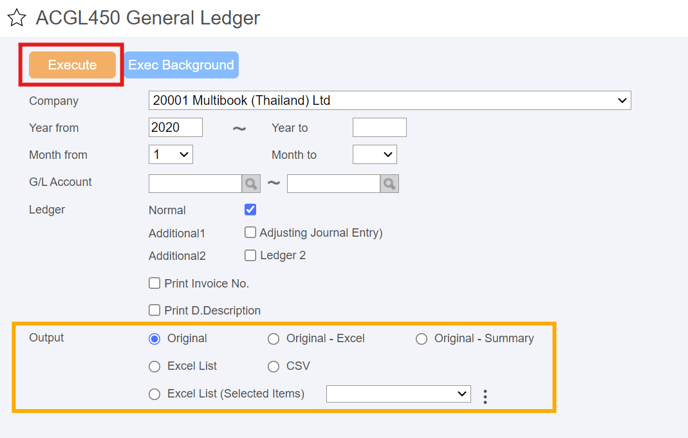Open the G/L Account to search magnifier
The width and height of the screenshot is (688, 438).
click(389, 184)
